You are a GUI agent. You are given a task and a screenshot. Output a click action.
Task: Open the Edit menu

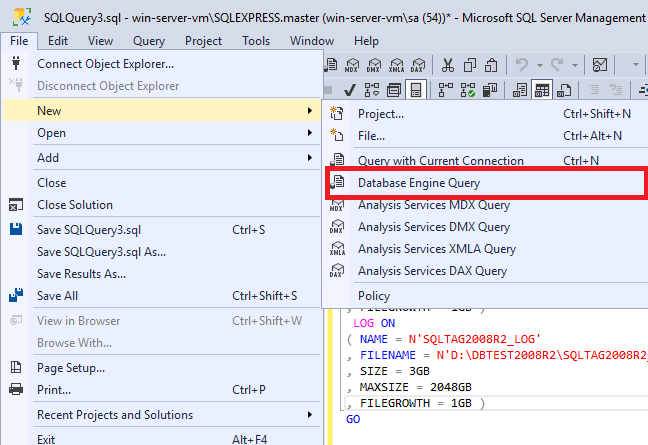[x=58, y=41]
